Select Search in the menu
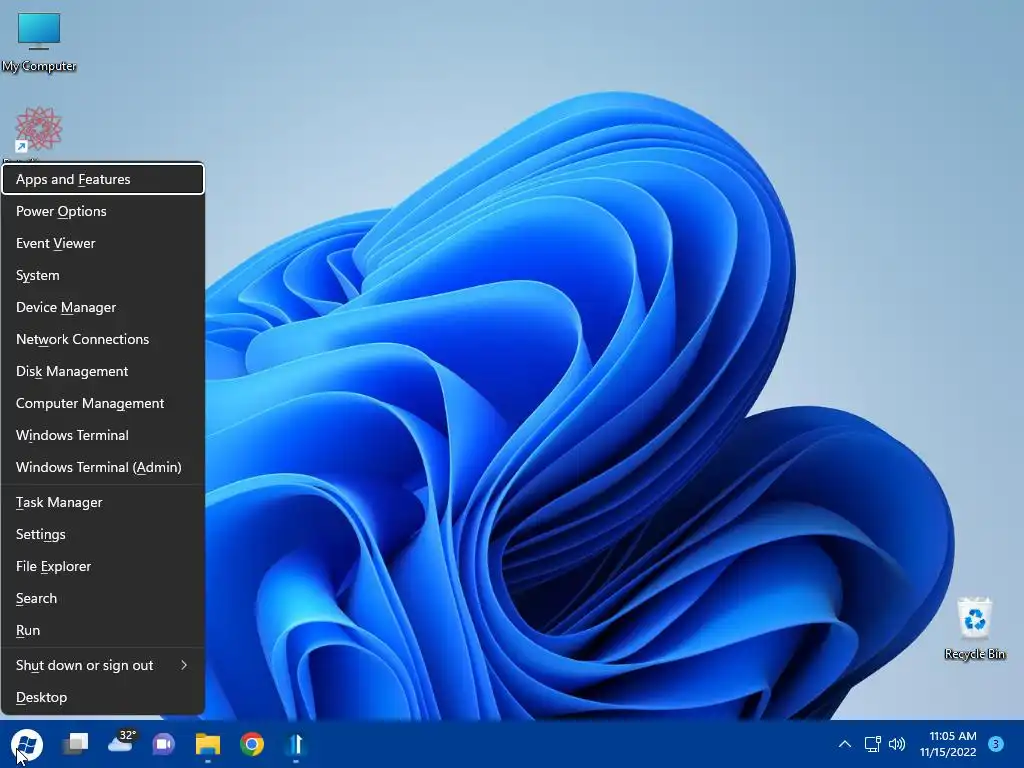Screen dimensions: 1024x768 [x=103, y=598]
